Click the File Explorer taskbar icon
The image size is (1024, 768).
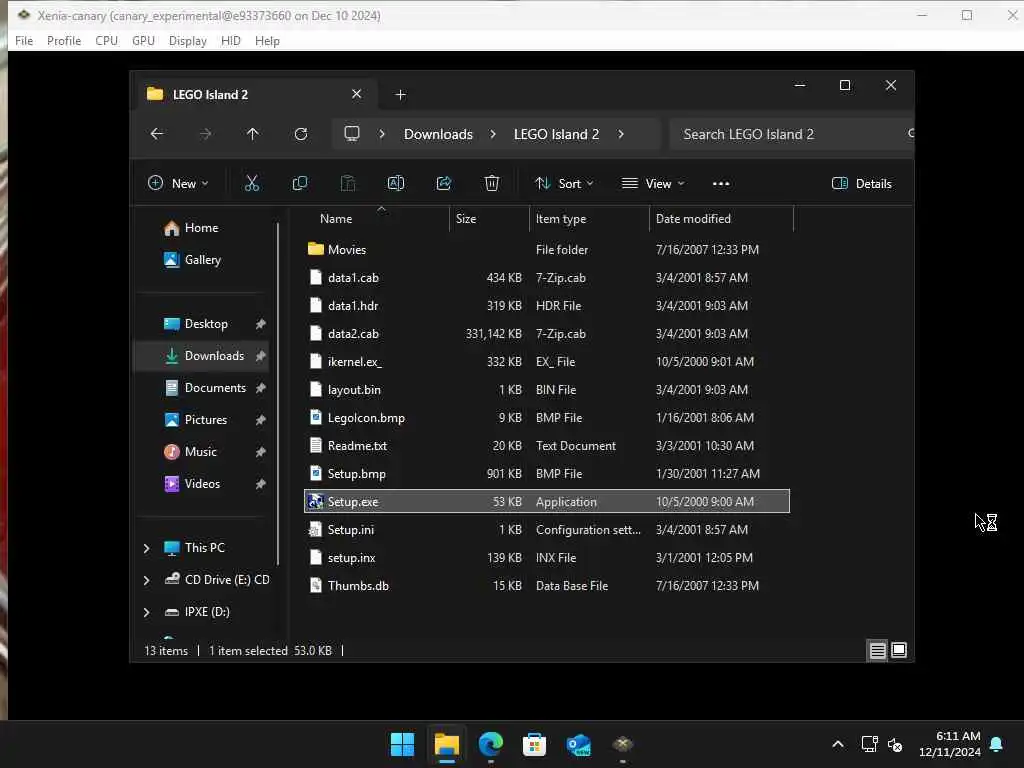(447, 744)
